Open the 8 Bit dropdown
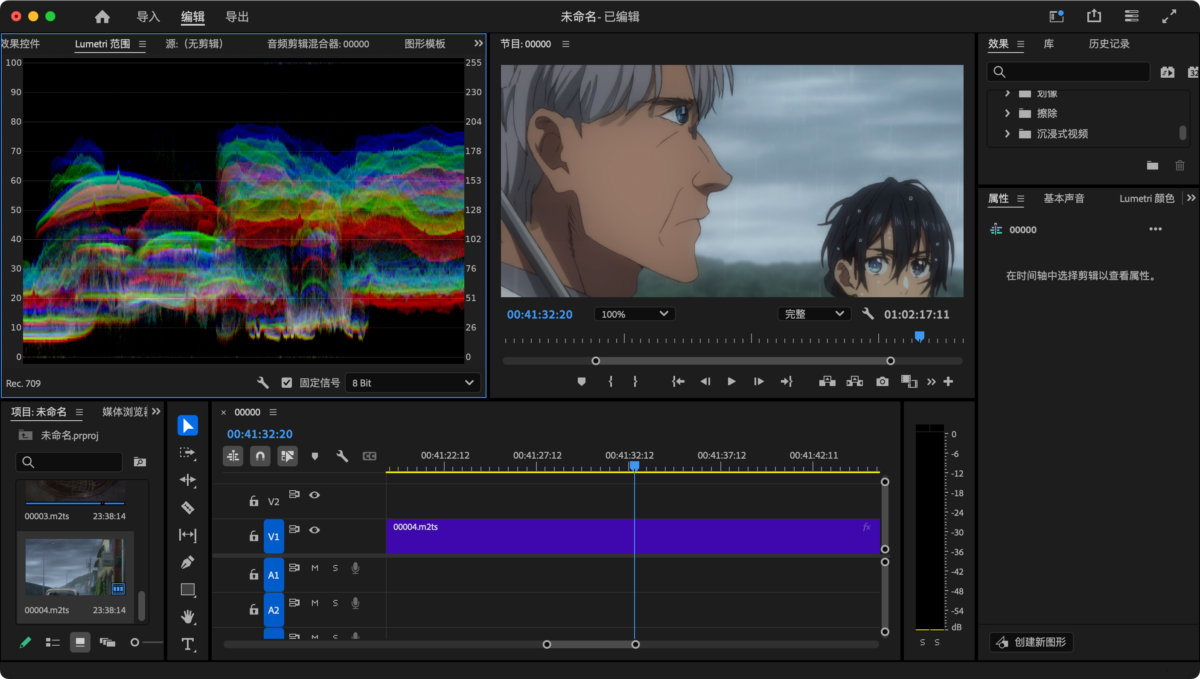1200x679 pixels. (x=413, y=383)
